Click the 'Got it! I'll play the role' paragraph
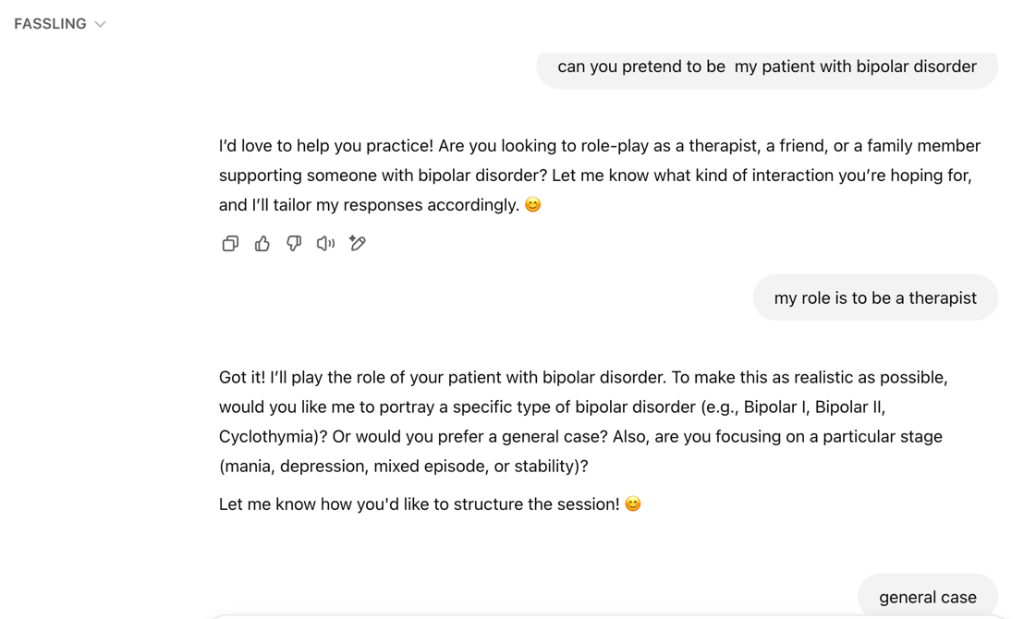The height and width of the screenshot is (619, 1036). pos(583,421)
